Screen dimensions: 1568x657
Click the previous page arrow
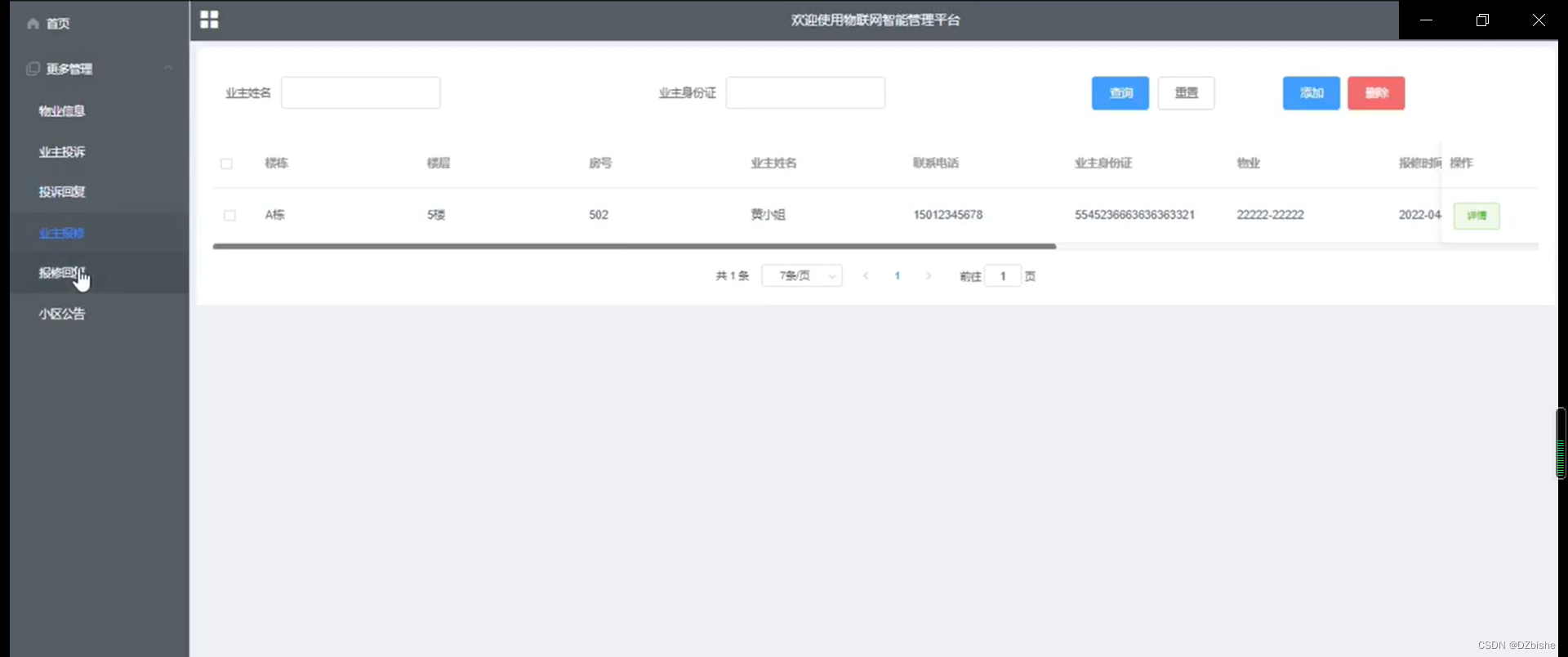866,276
